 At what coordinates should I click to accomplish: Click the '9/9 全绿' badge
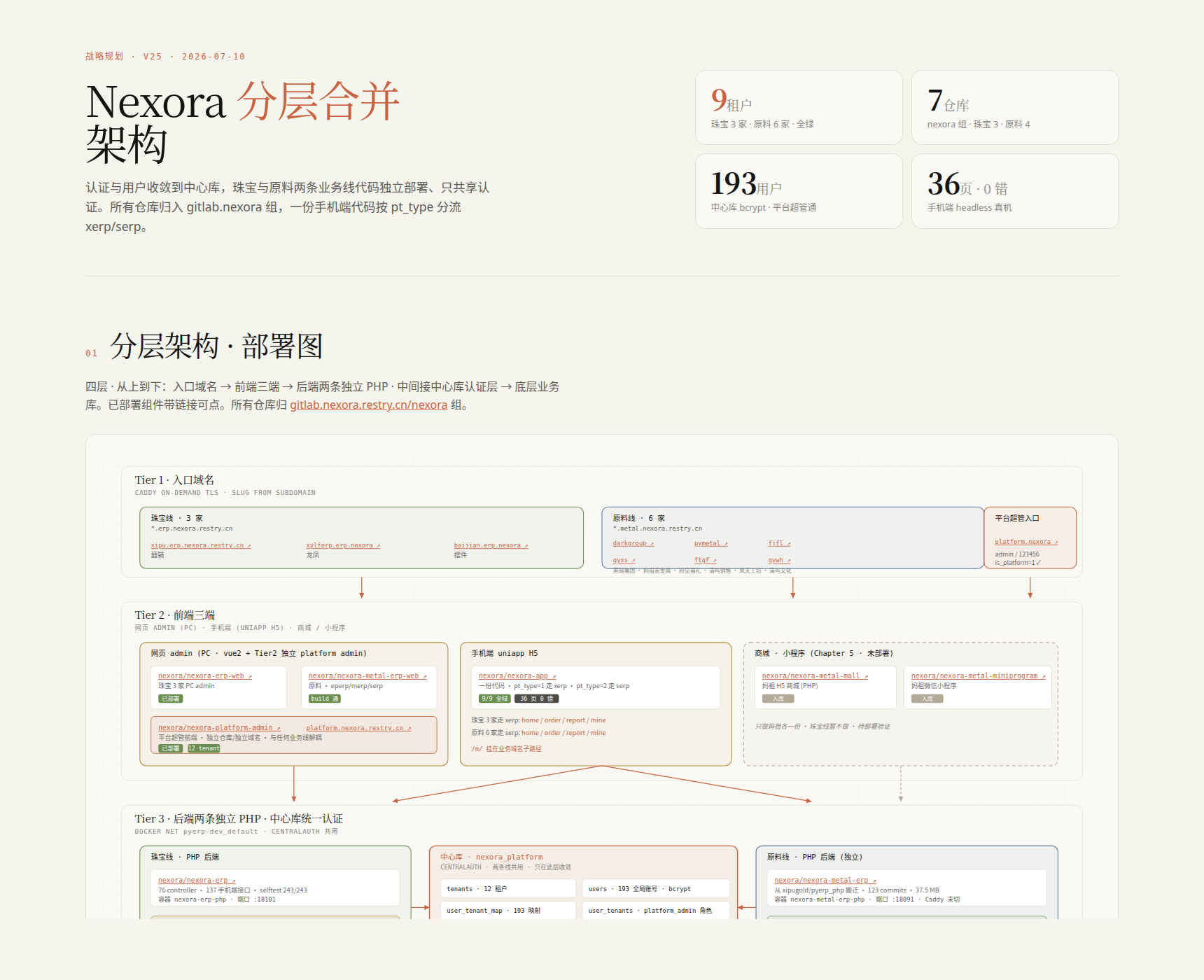[495, 699]
